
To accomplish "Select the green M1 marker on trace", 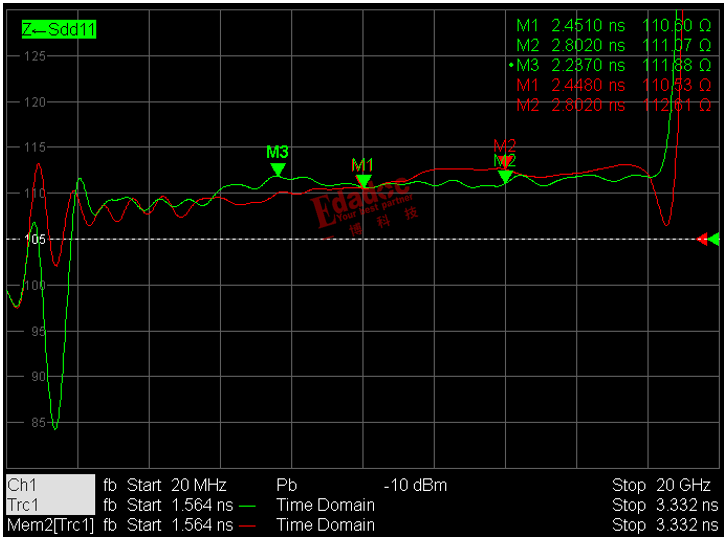I will click(363, 181).
